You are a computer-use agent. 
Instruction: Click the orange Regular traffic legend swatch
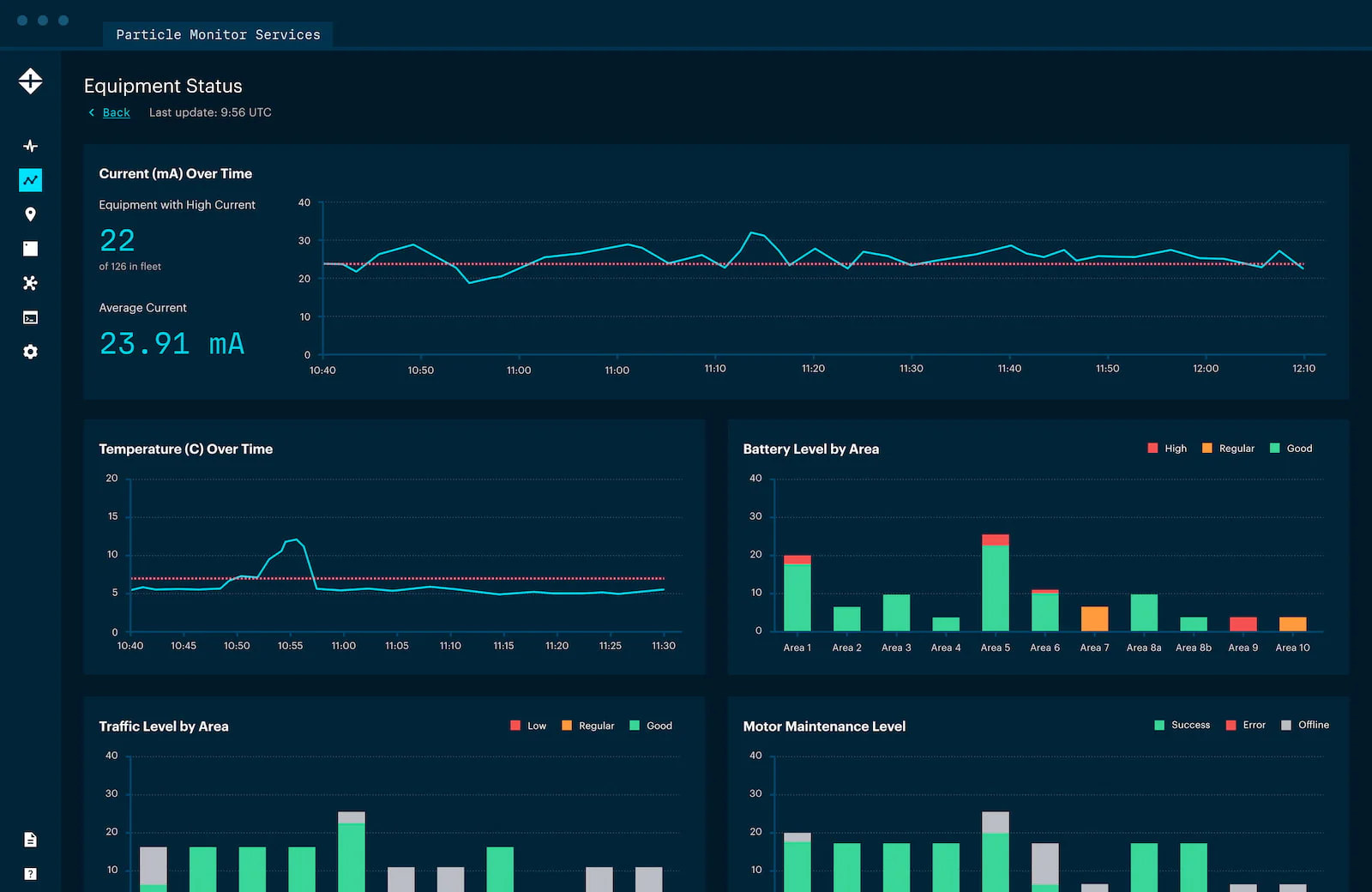click(x=567, y=725)
